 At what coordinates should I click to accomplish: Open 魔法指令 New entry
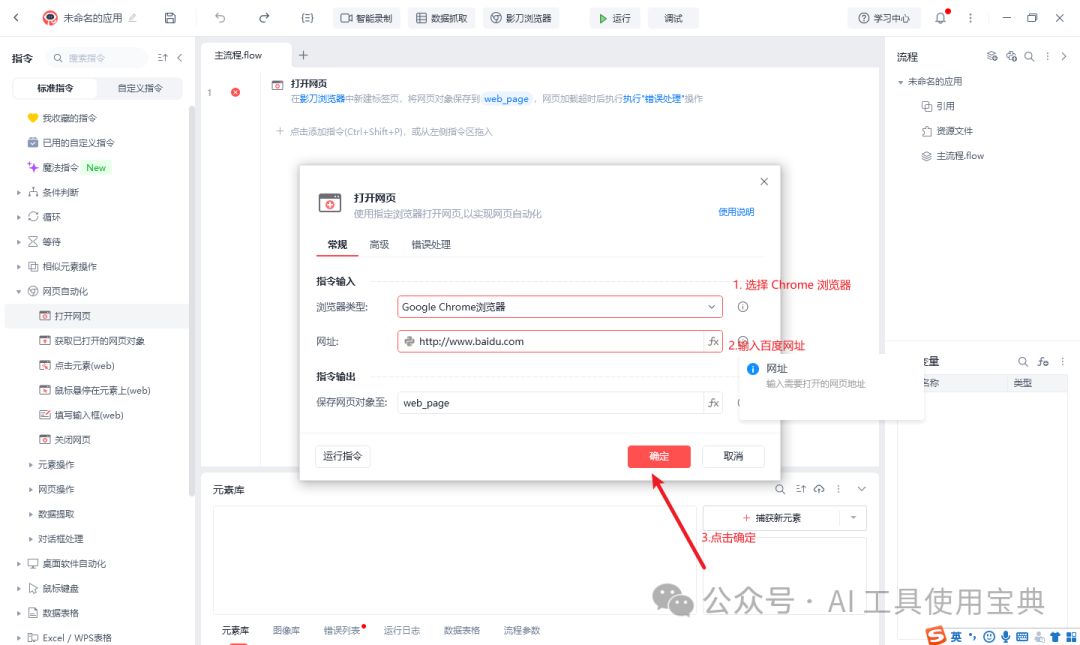(68, 167)
